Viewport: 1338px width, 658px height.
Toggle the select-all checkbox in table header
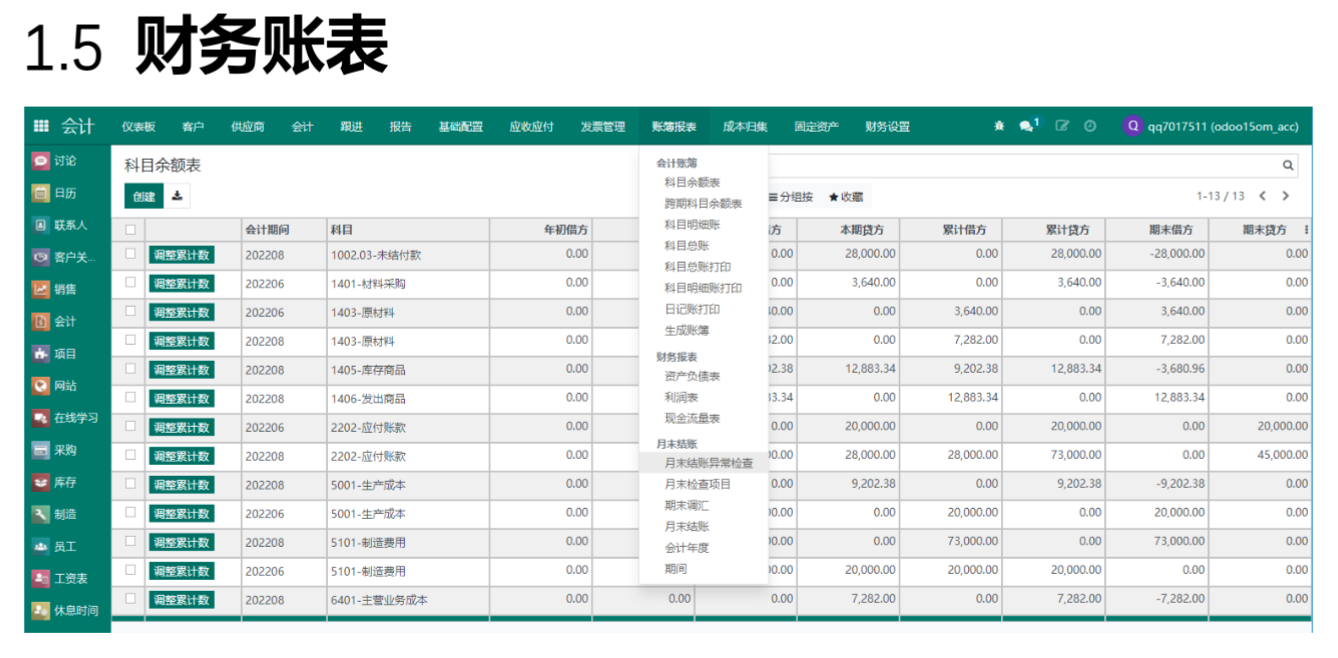click(x=130, y=230)
